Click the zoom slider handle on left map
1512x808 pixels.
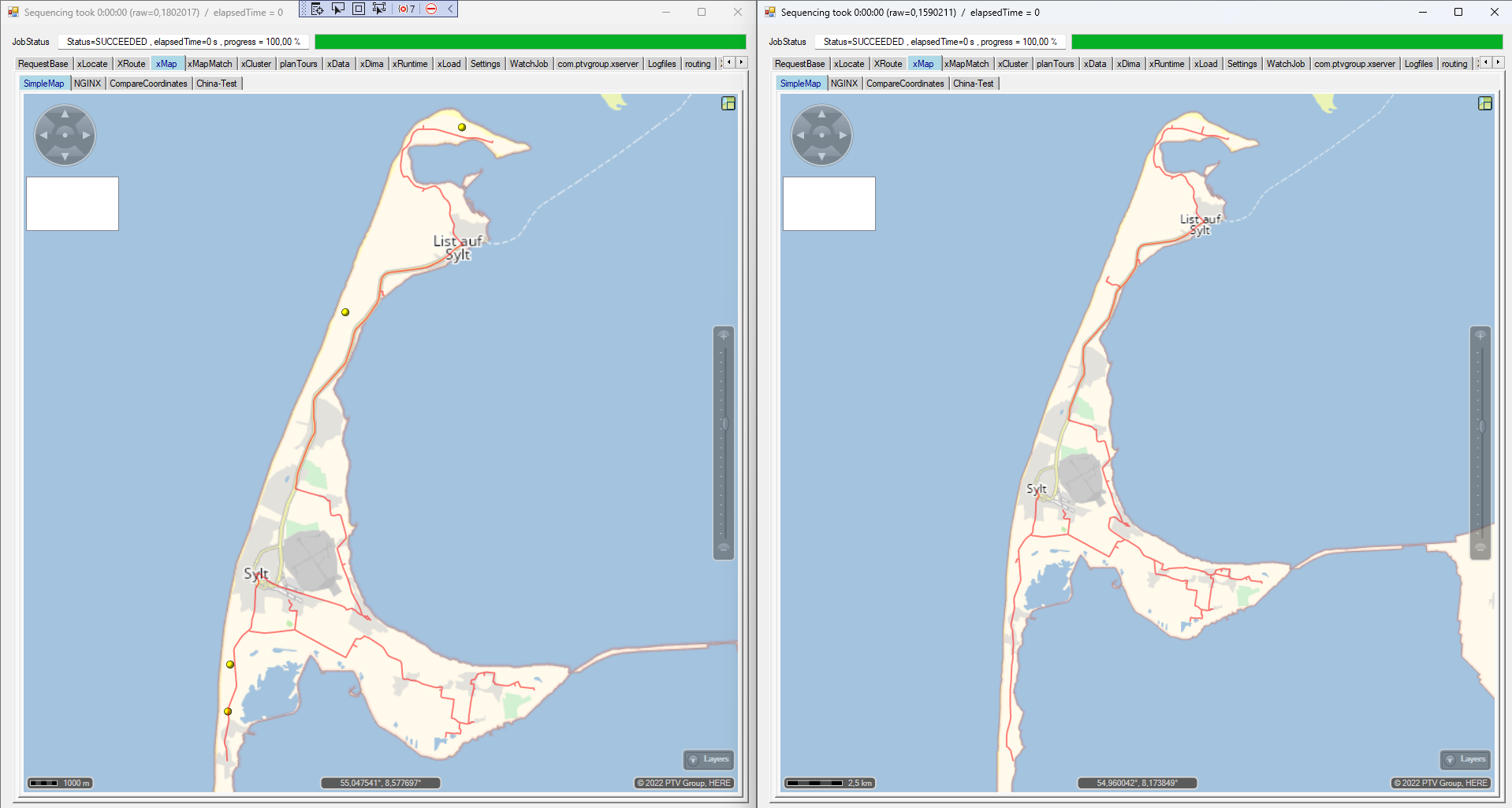coord(724,424)
